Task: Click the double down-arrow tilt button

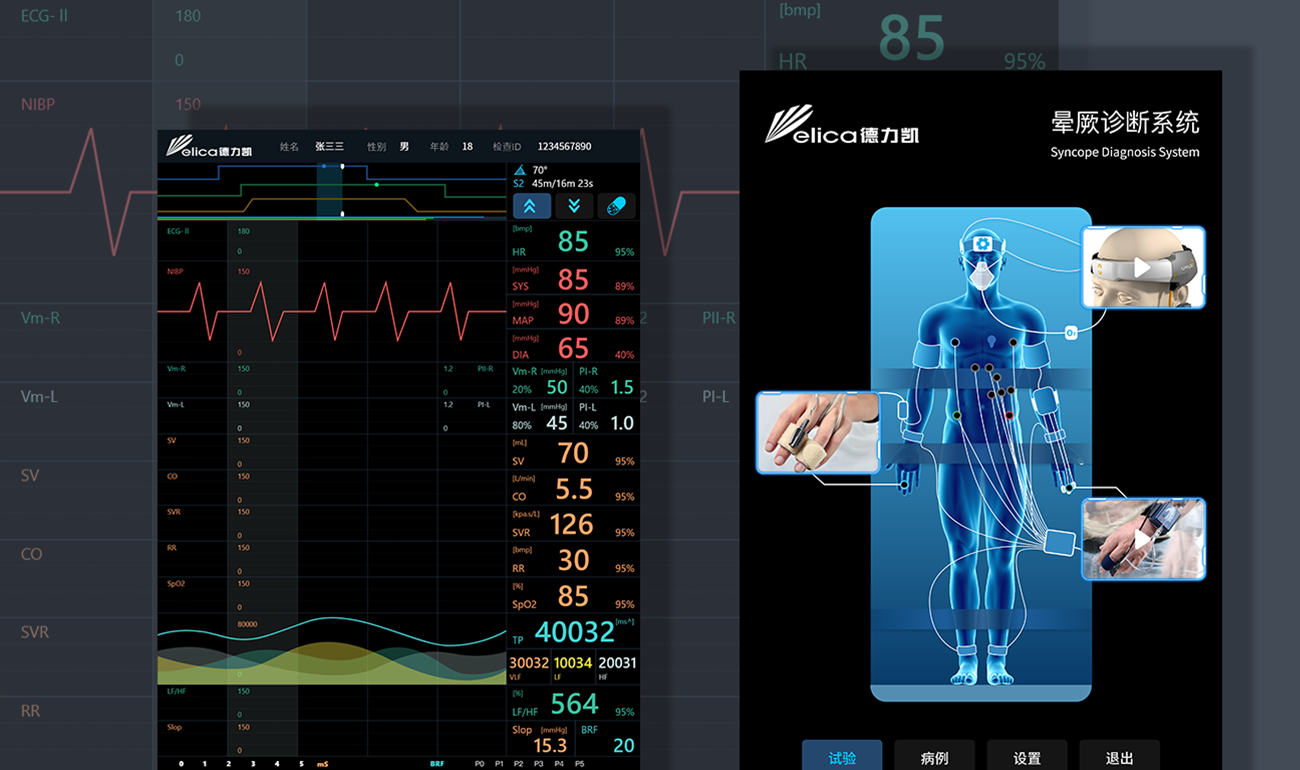Action: pos(574,206)
